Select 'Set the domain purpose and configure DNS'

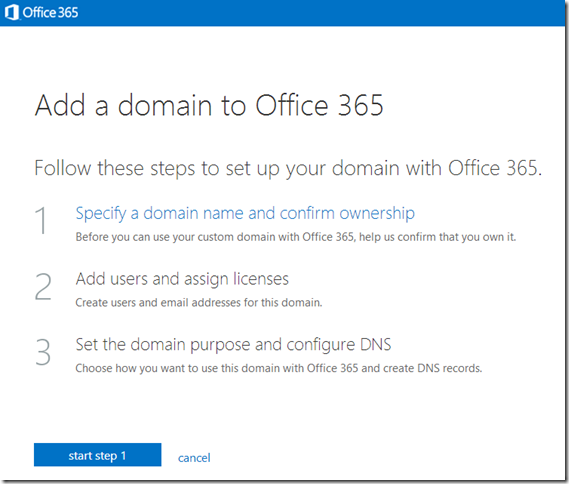233,345
